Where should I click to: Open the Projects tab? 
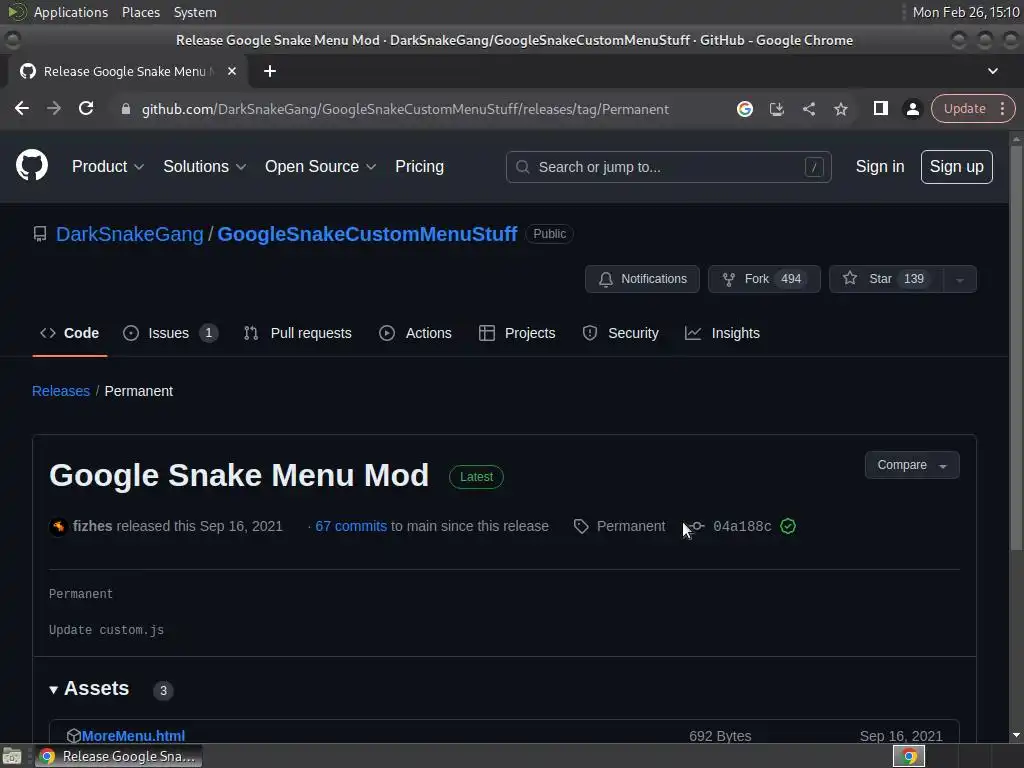click(517, 333)
